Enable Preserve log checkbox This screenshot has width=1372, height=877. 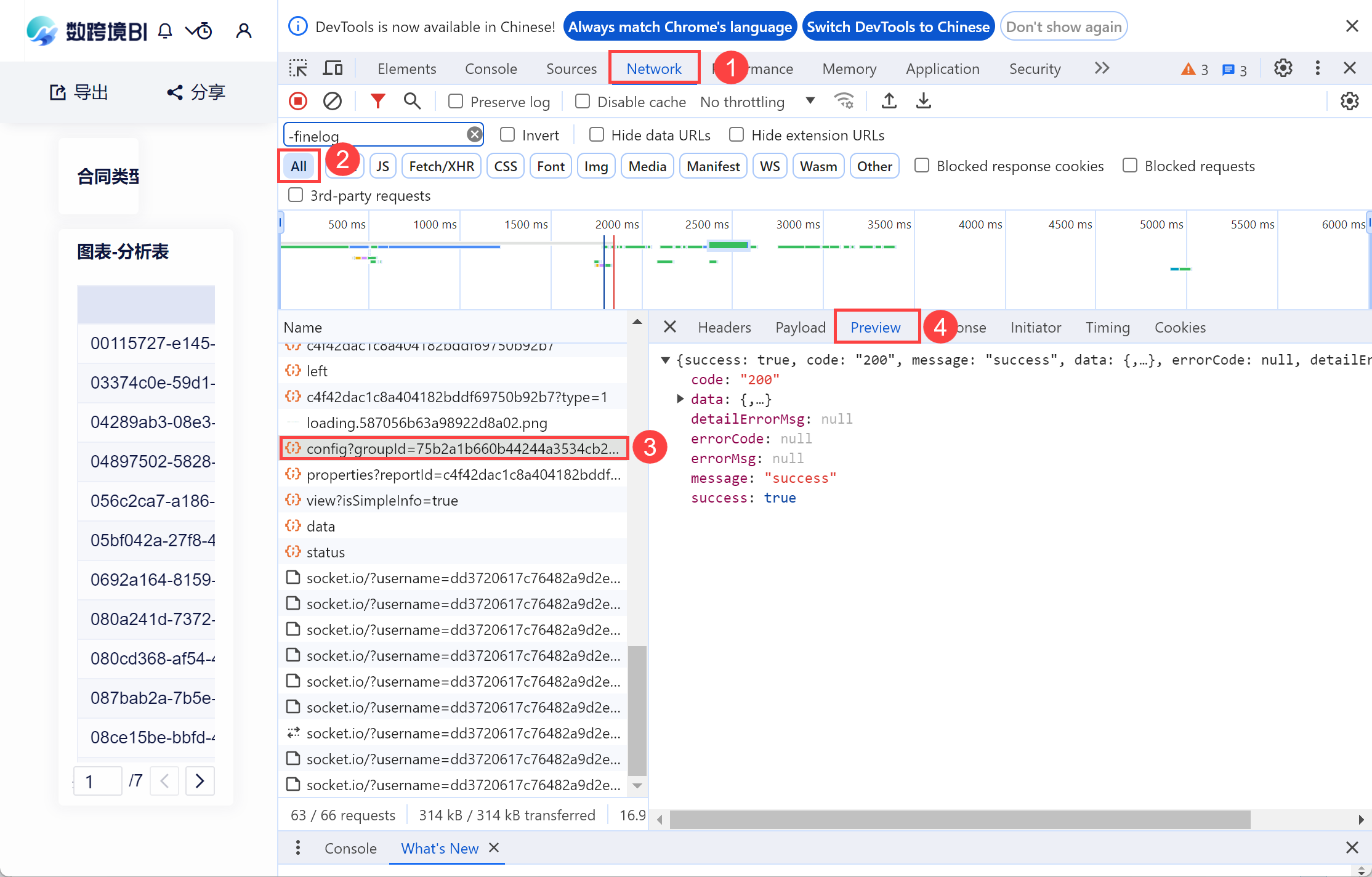[x=456, y=101]
